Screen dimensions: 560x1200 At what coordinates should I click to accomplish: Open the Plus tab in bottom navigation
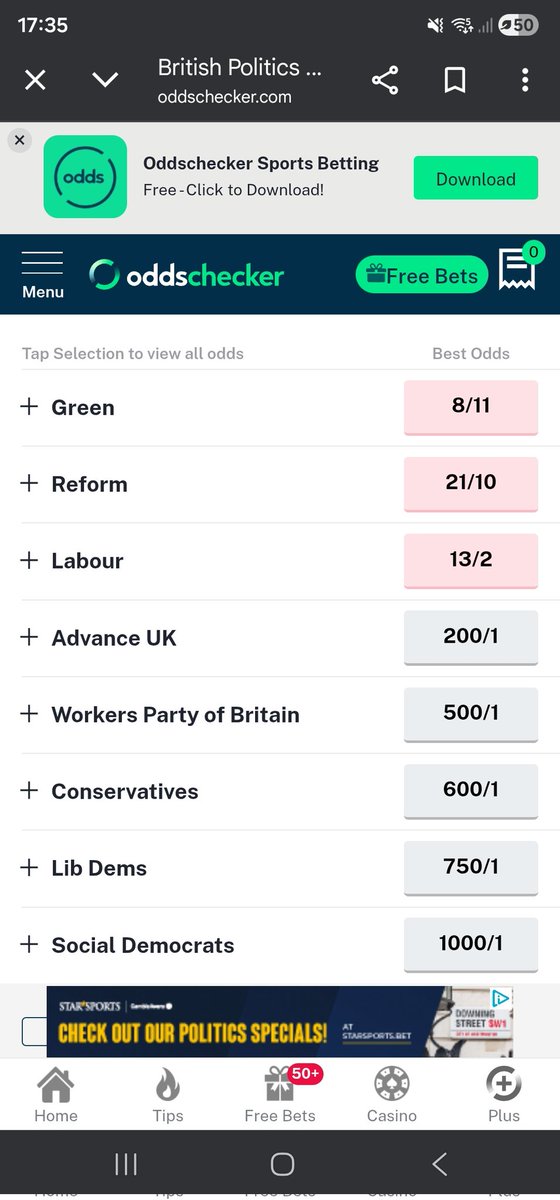click(504, 1095)
